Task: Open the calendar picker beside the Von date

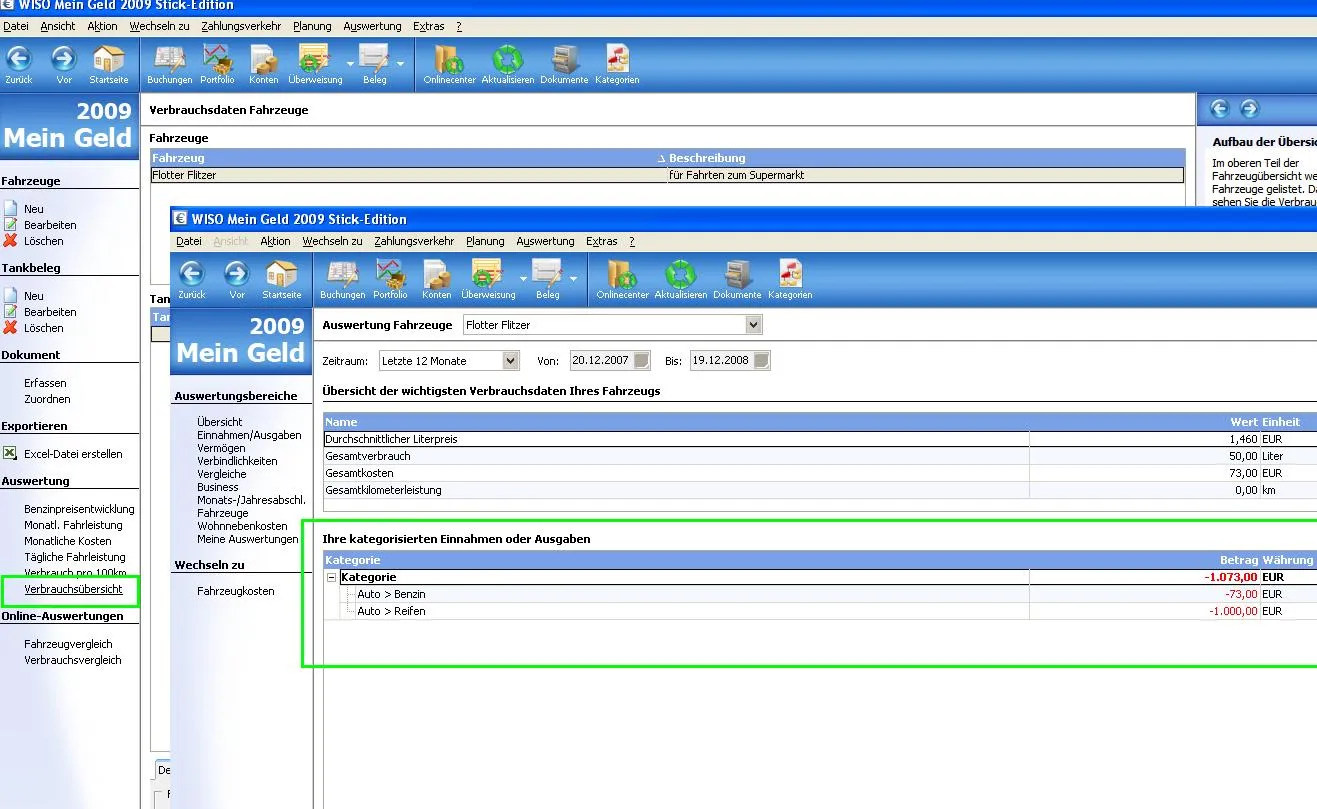Action: click(642, 361)
